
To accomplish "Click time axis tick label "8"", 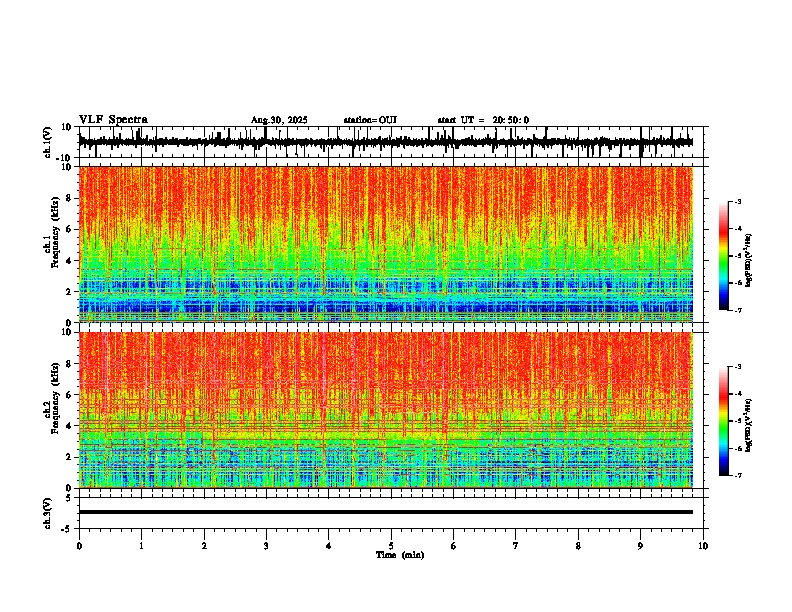I will pos(578,546).
